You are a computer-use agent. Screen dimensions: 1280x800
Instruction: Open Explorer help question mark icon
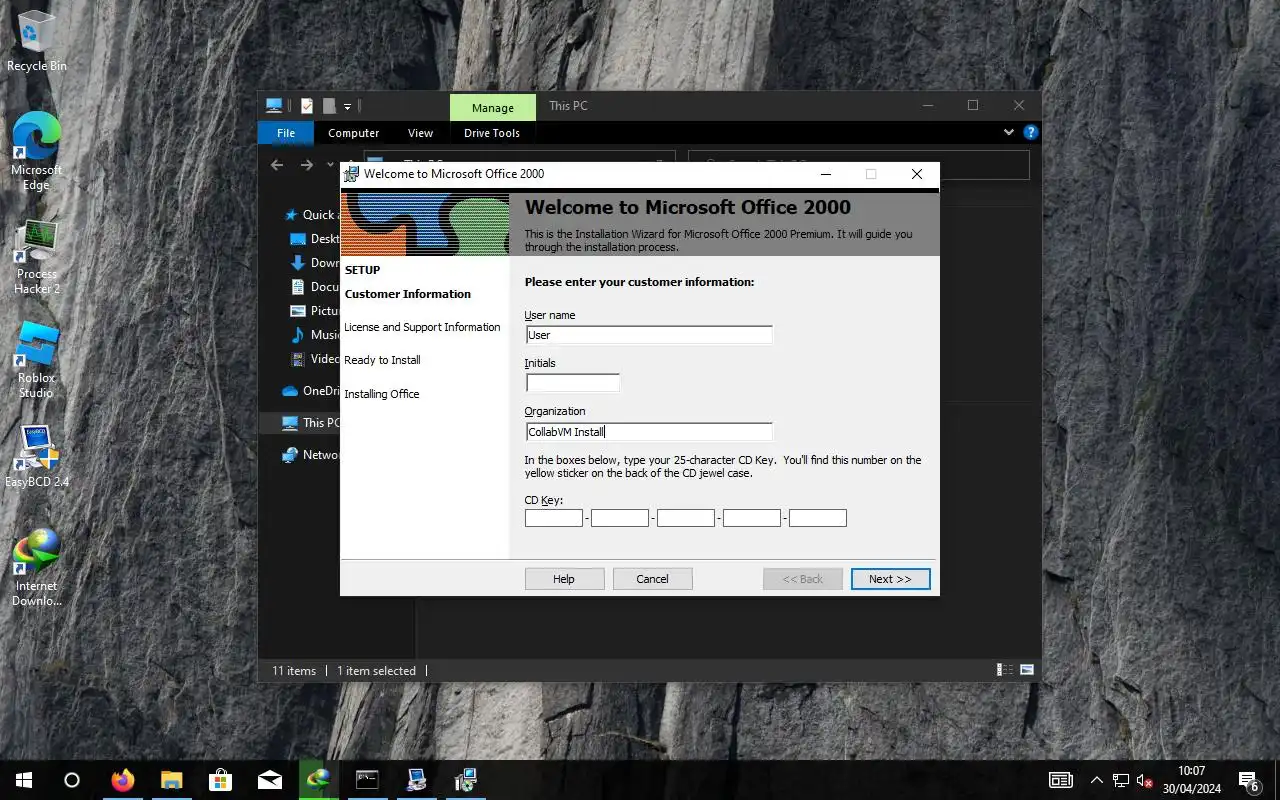1030,132
